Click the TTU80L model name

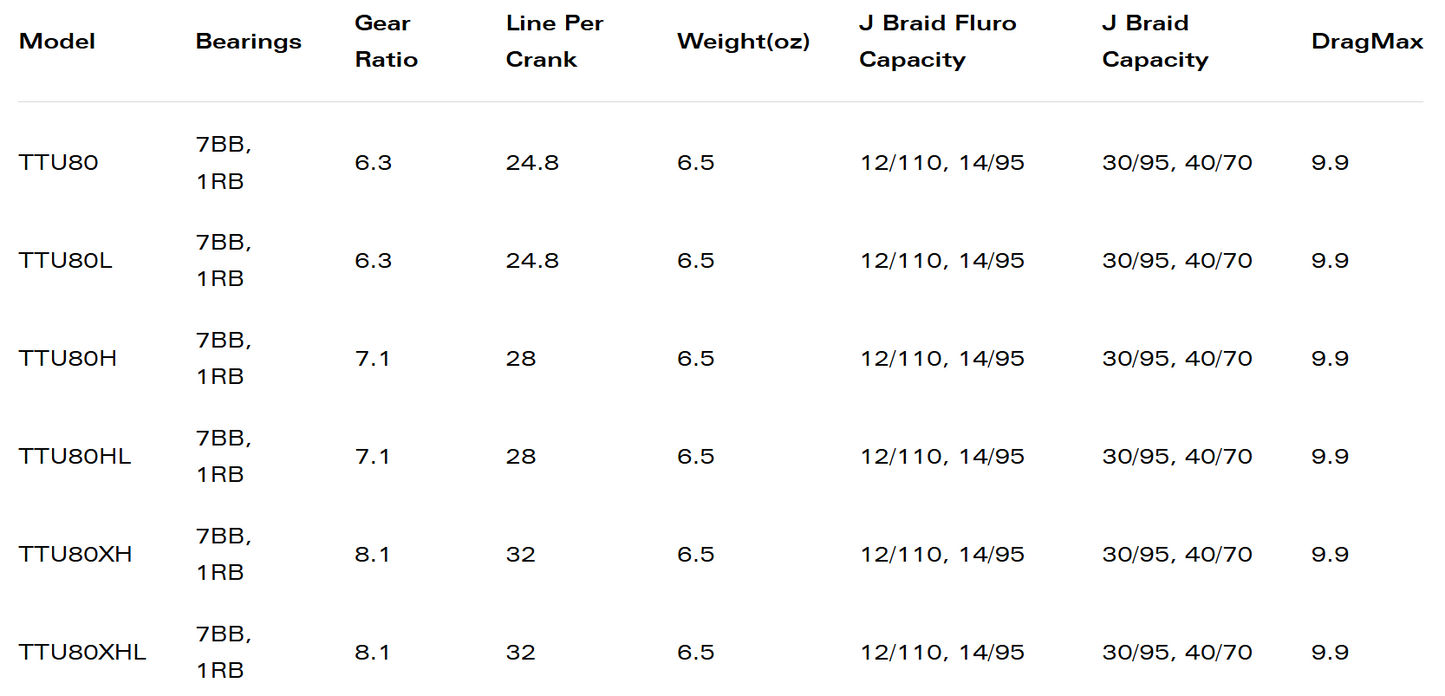click(65, 260)
